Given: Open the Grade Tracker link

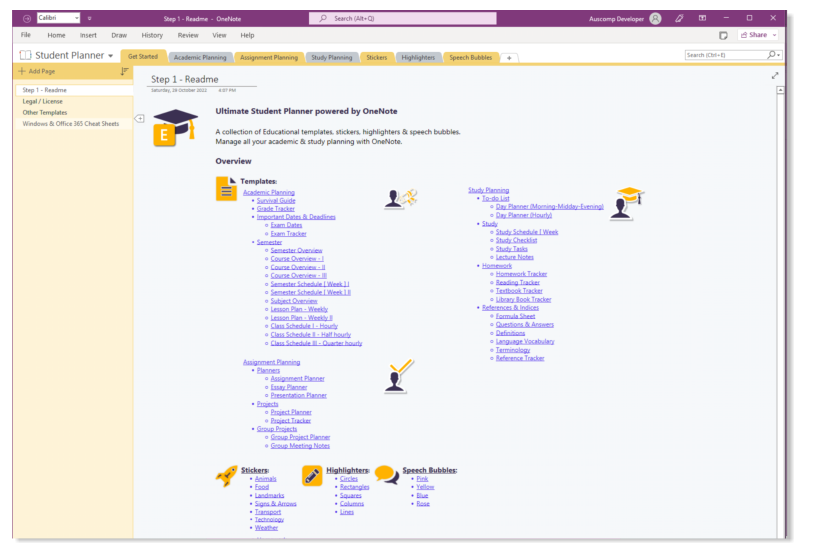Looking at the screenshot, I should (276, 209).
